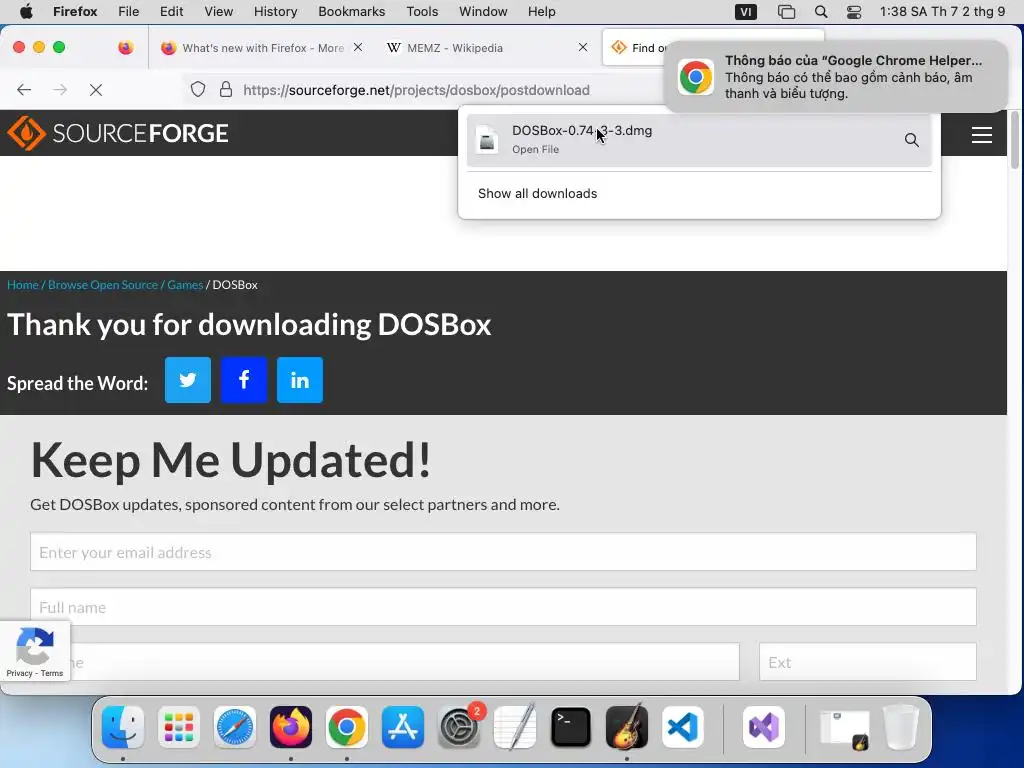Click the Full name input field
Screen dimensions: 1024x768
pos(503,607)
